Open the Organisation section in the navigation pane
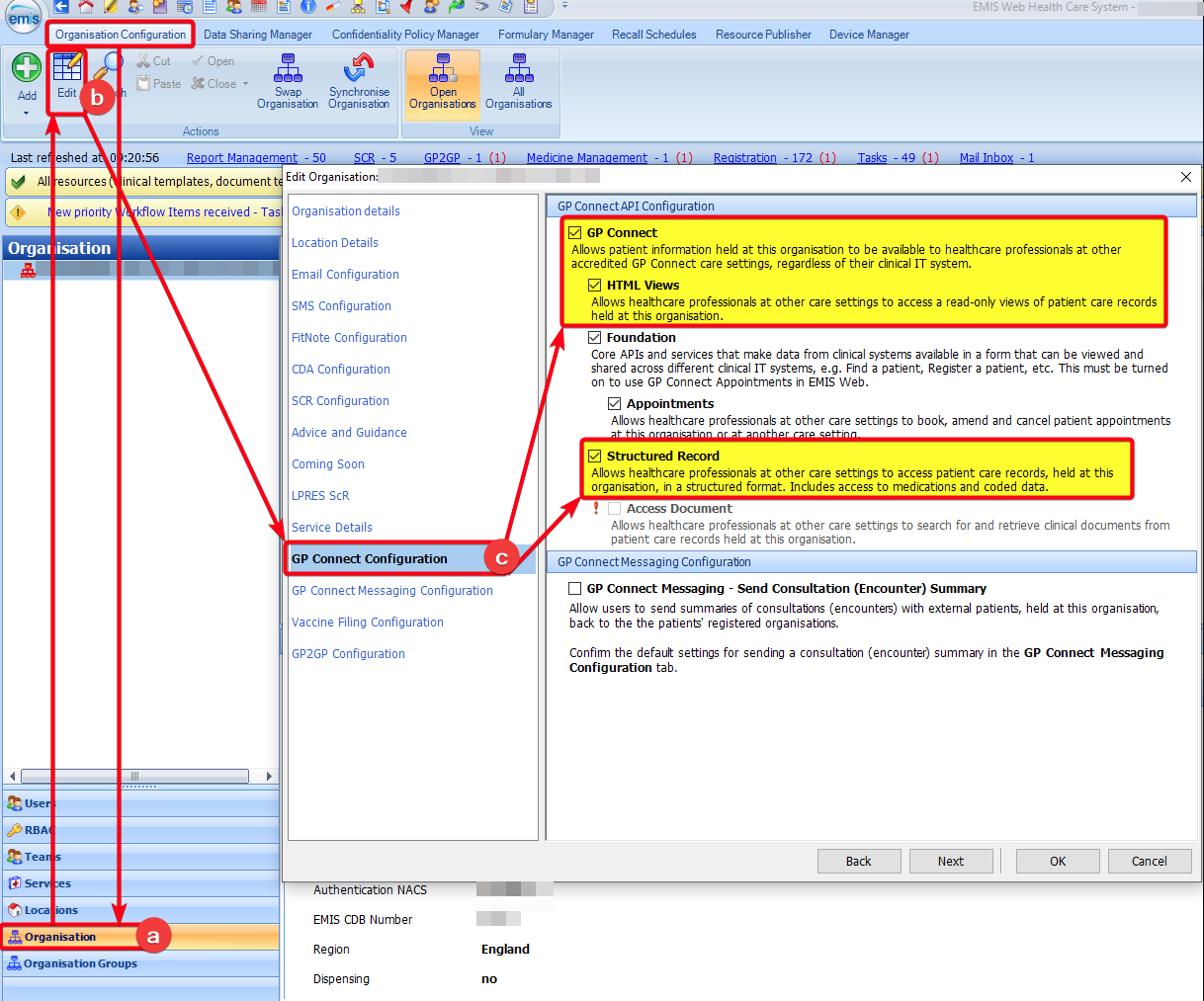Image resolution: width=1204 pixels, height=1001 pixels. pos(141,937)
